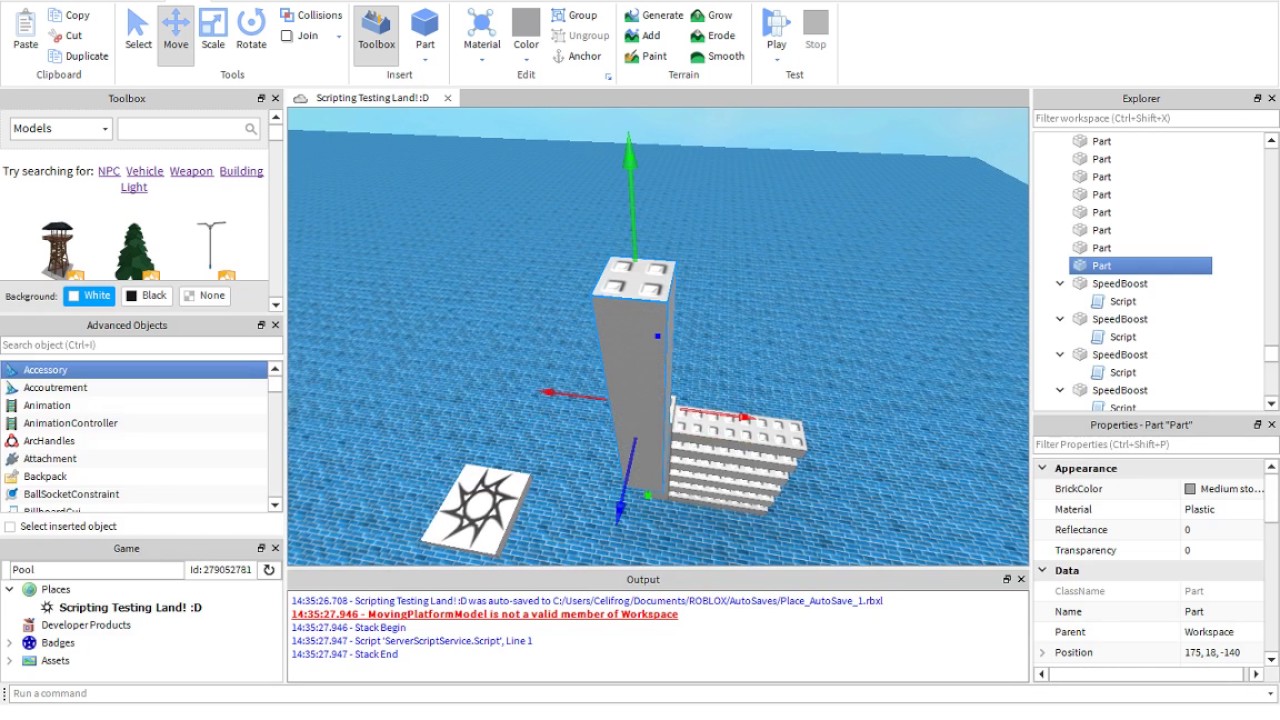Toggle the Anchor tool

[577, 57]
